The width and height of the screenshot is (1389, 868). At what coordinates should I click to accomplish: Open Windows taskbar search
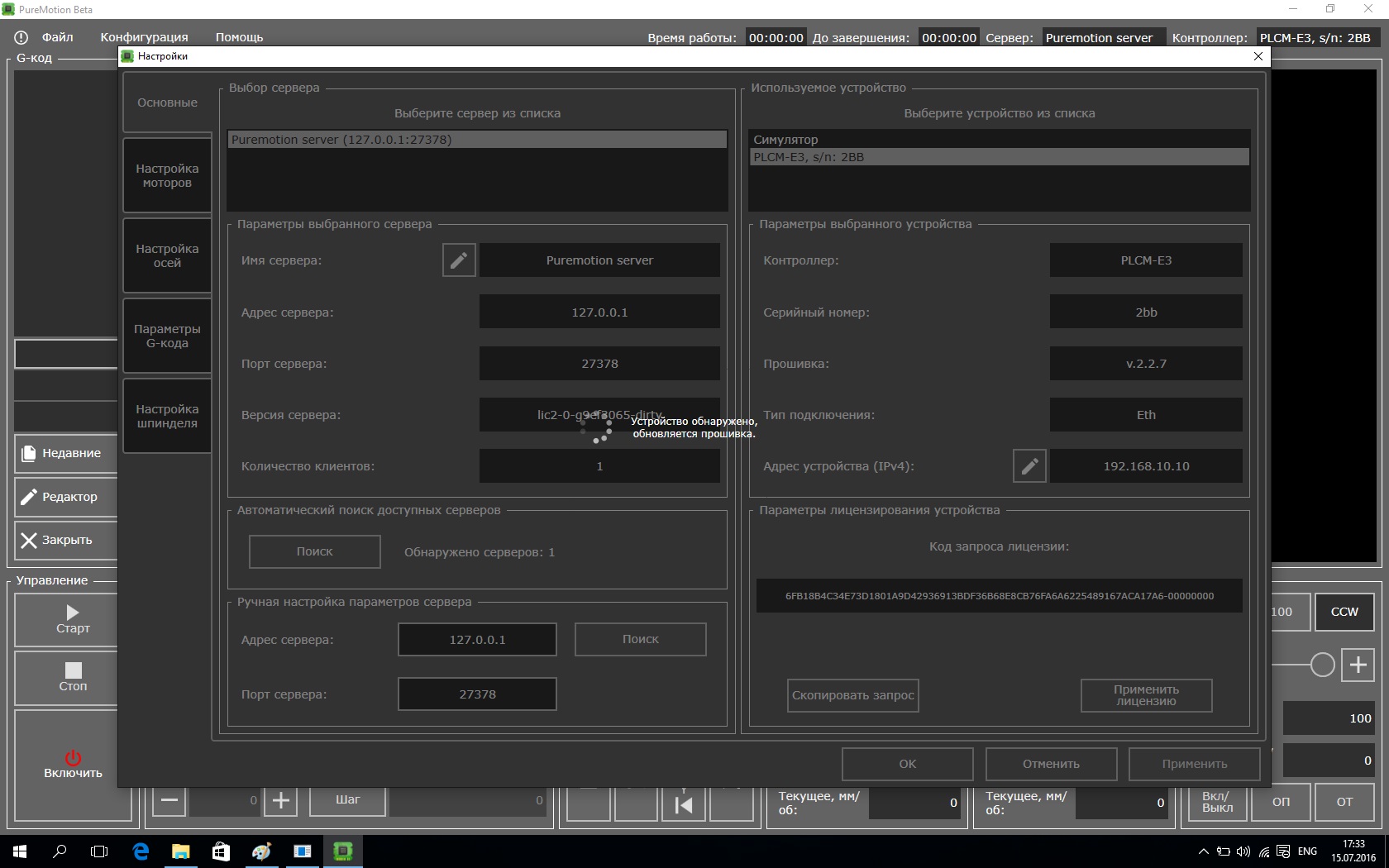(60, 851)
